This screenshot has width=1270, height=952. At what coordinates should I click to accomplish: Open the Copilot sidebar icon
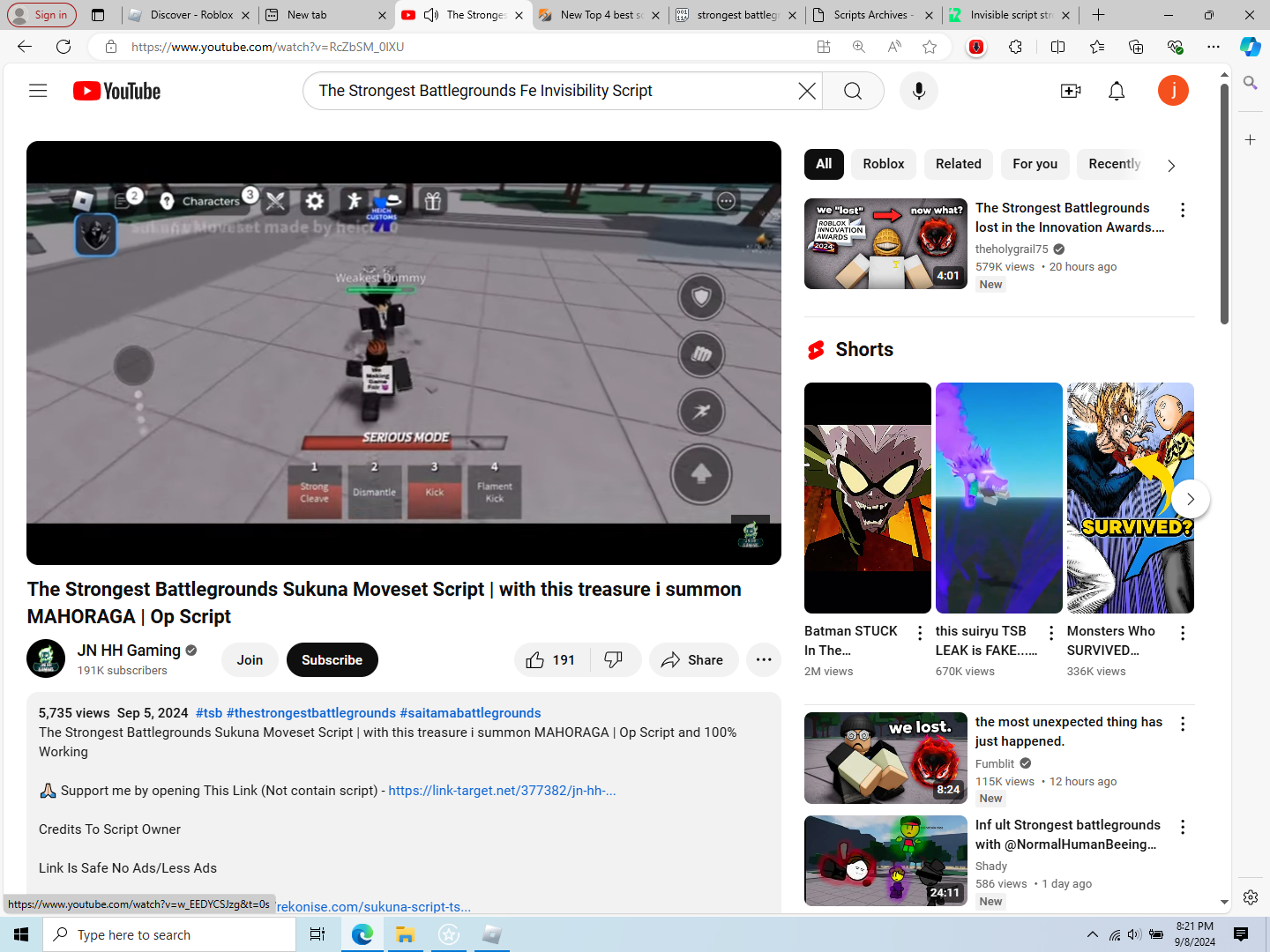1251,47
